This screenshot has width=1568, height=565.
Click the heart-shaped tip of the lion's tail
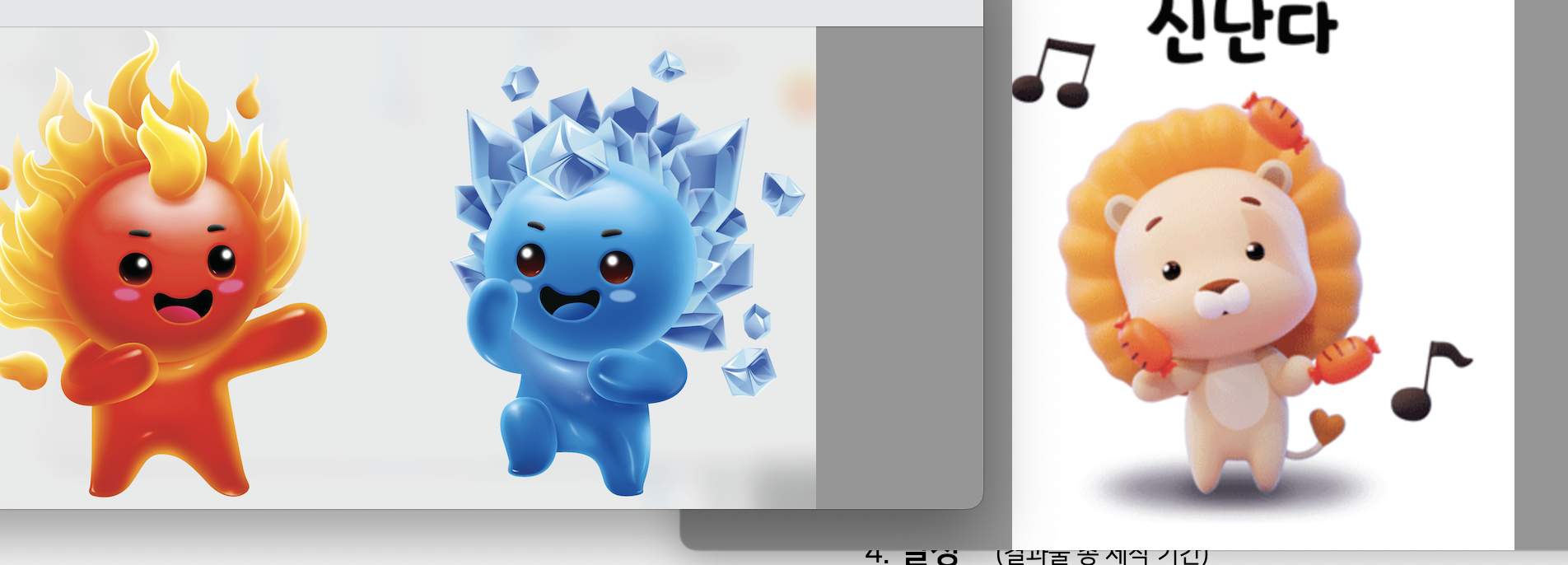(1327, 426)
